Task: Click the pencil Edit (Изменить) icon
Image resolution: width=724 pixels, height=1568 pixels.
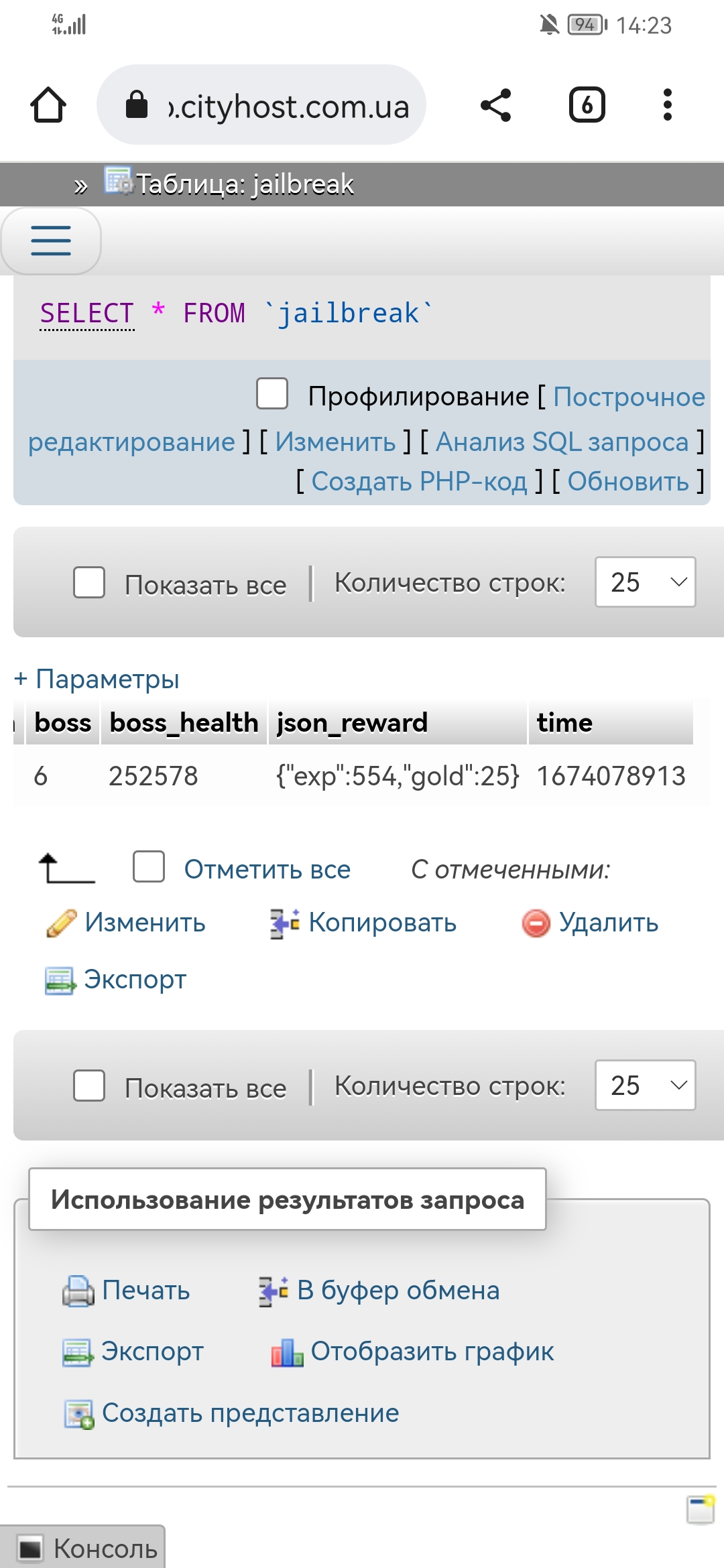Action: click(61, 923)
